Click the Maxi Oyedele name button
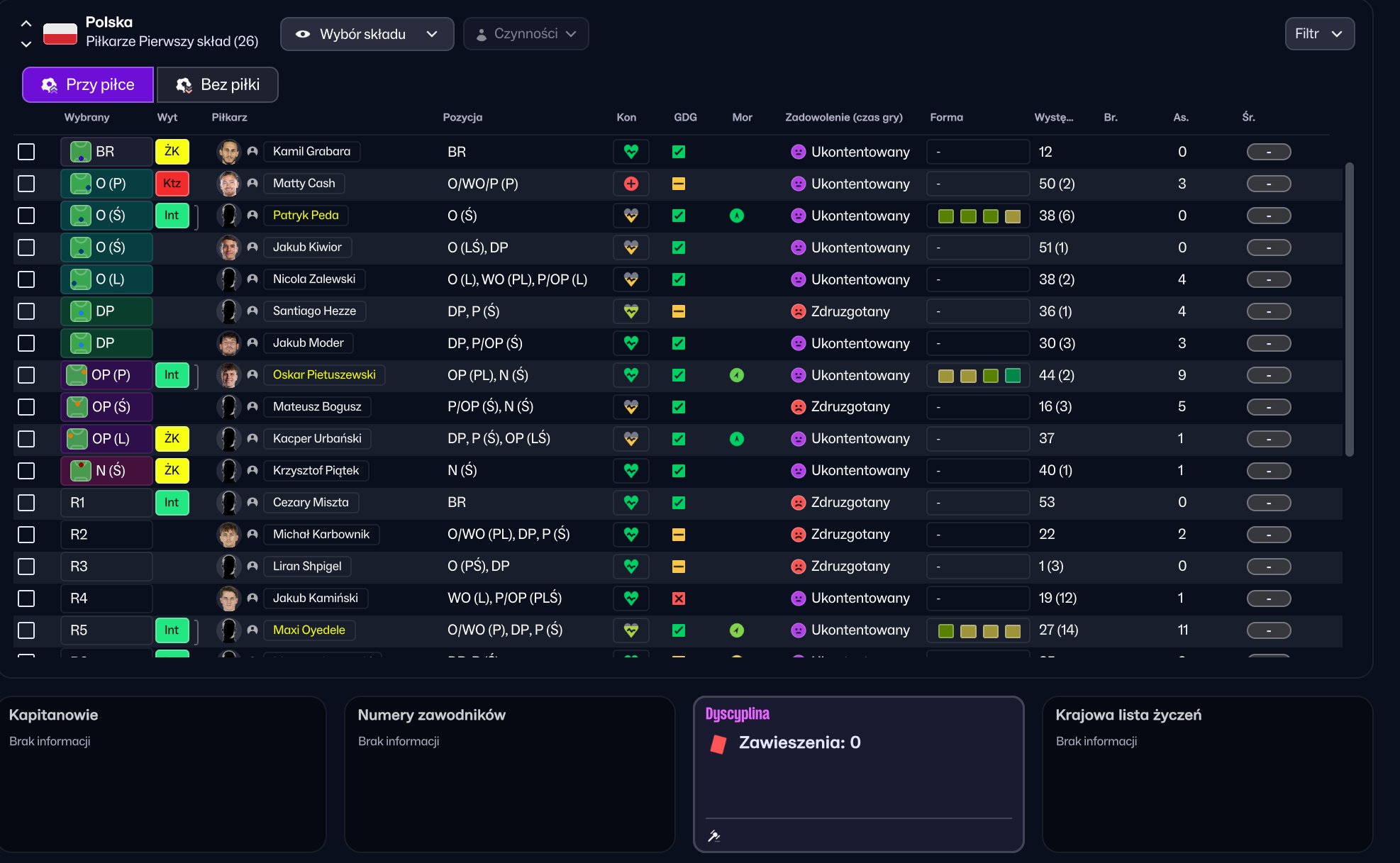Image resolution: width=1400 pixels, height=863 pixels. coord(309,630)
